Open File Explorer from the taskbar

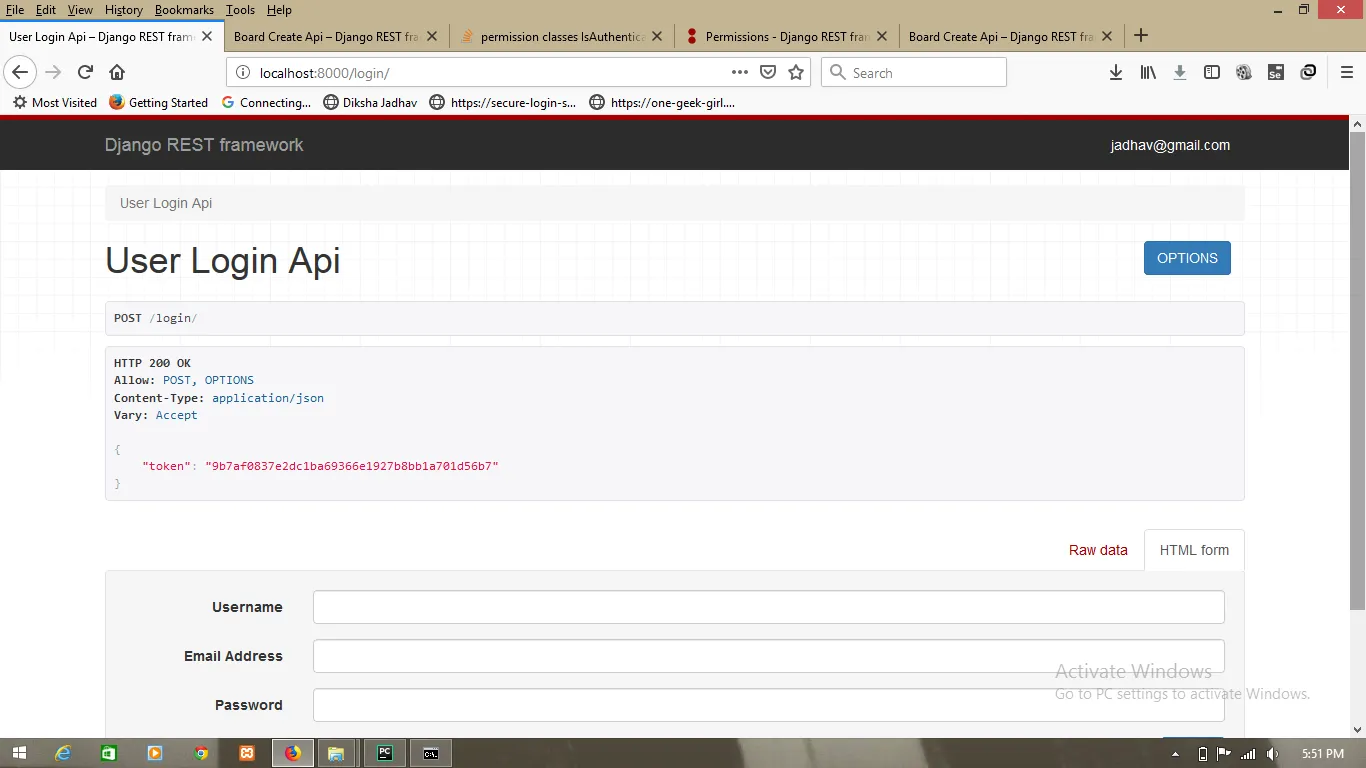coord(336,753)
